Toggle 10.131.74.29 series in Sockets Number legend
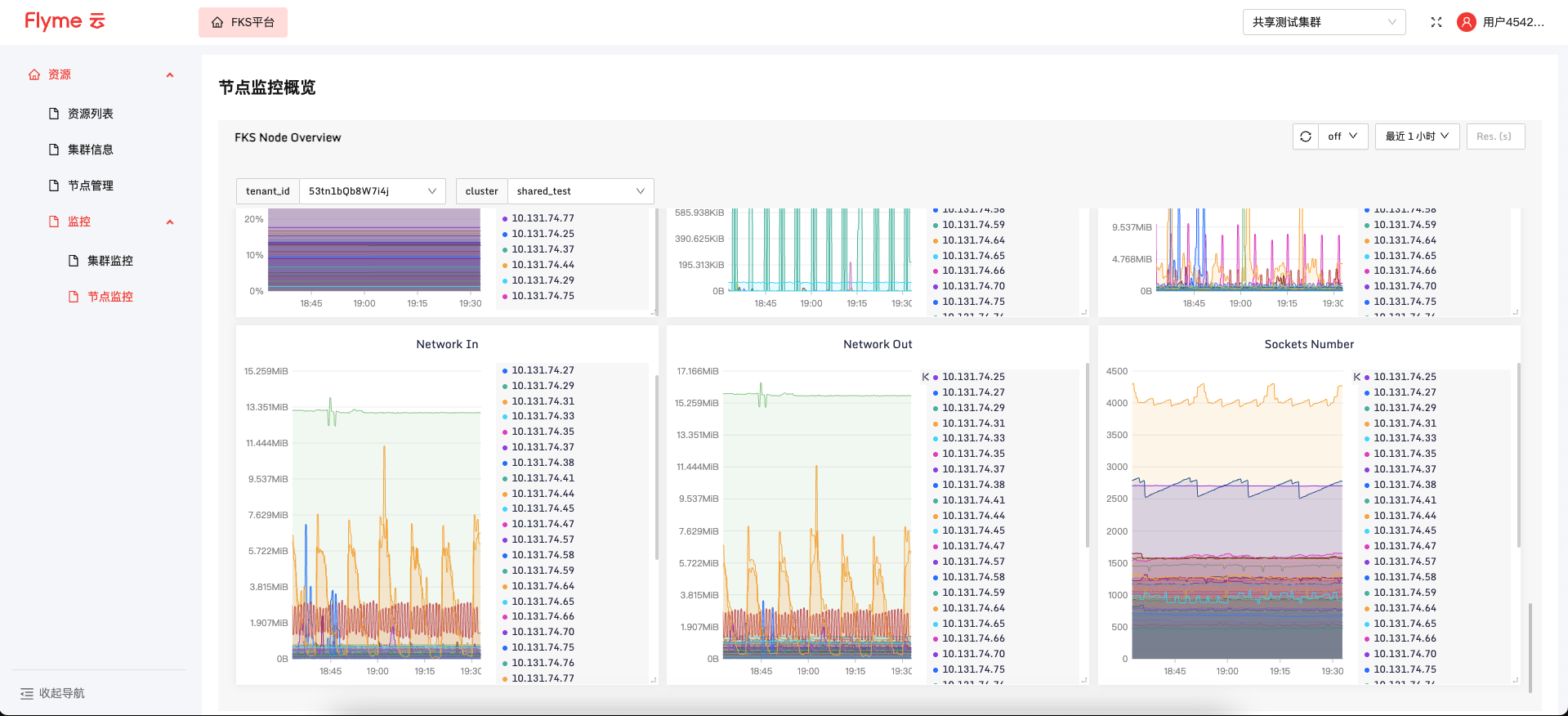1568x716 pixels. 1404,408
